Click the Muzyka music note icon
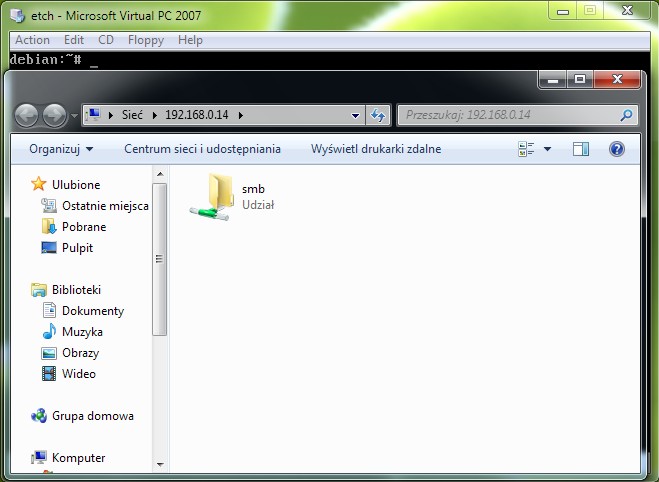Image resolution: width=659 pixels, height=482 pixels. pos(49,332)
